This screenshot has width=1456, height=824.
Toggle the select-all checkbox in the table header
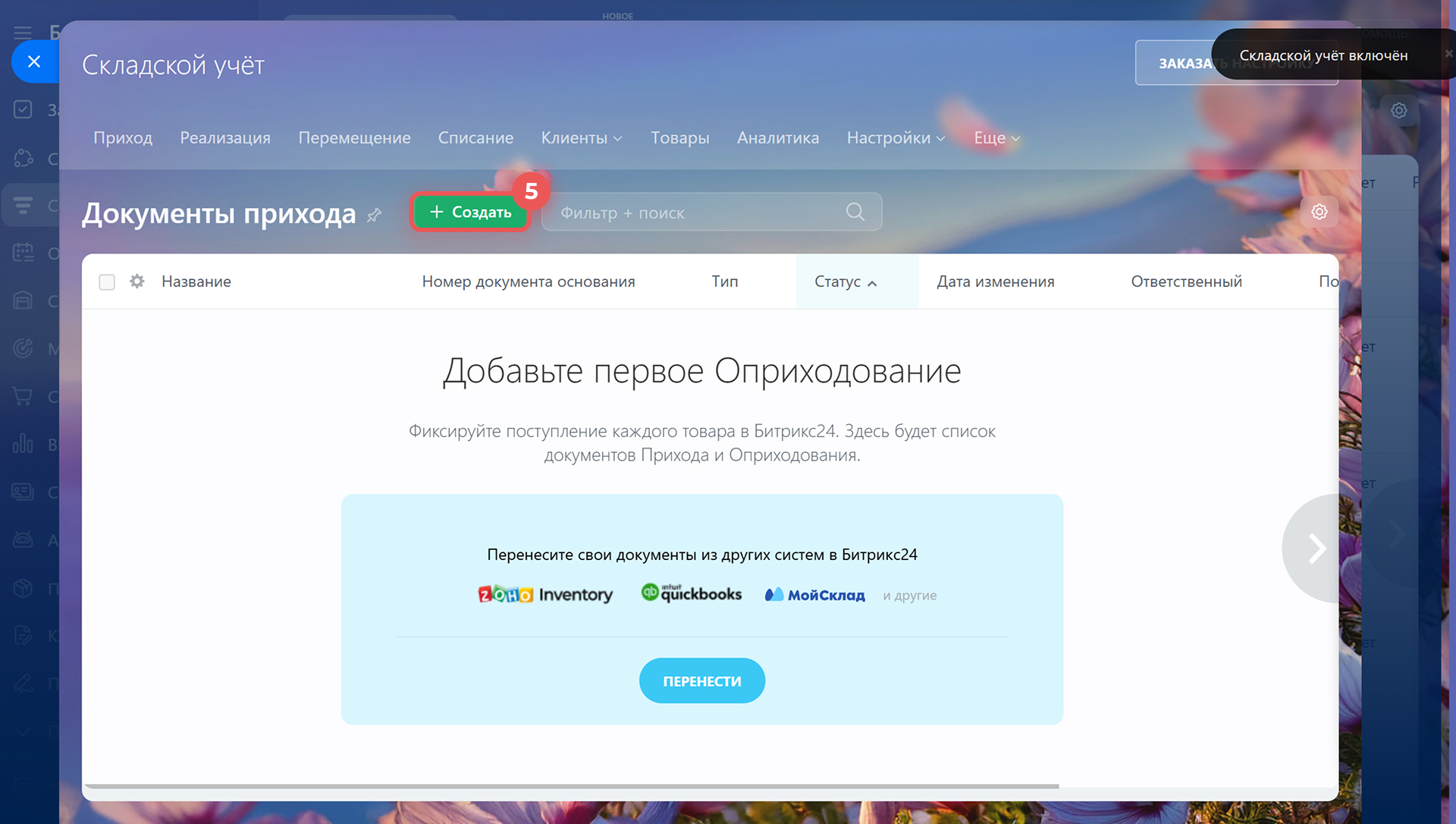point(107,282)
